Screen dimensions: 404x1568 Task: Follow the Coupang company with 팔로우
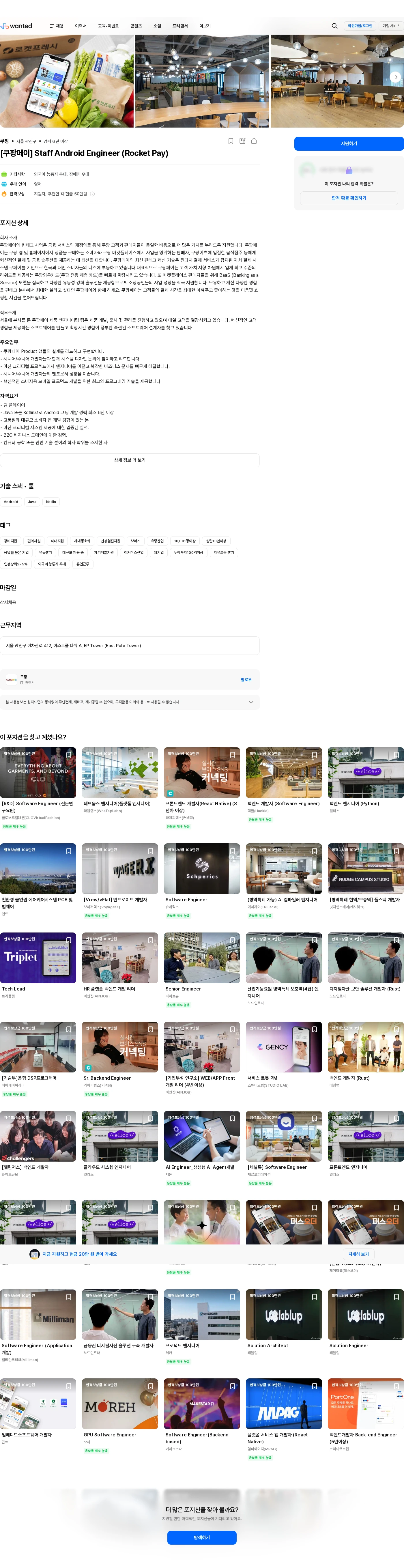(246, 680)
